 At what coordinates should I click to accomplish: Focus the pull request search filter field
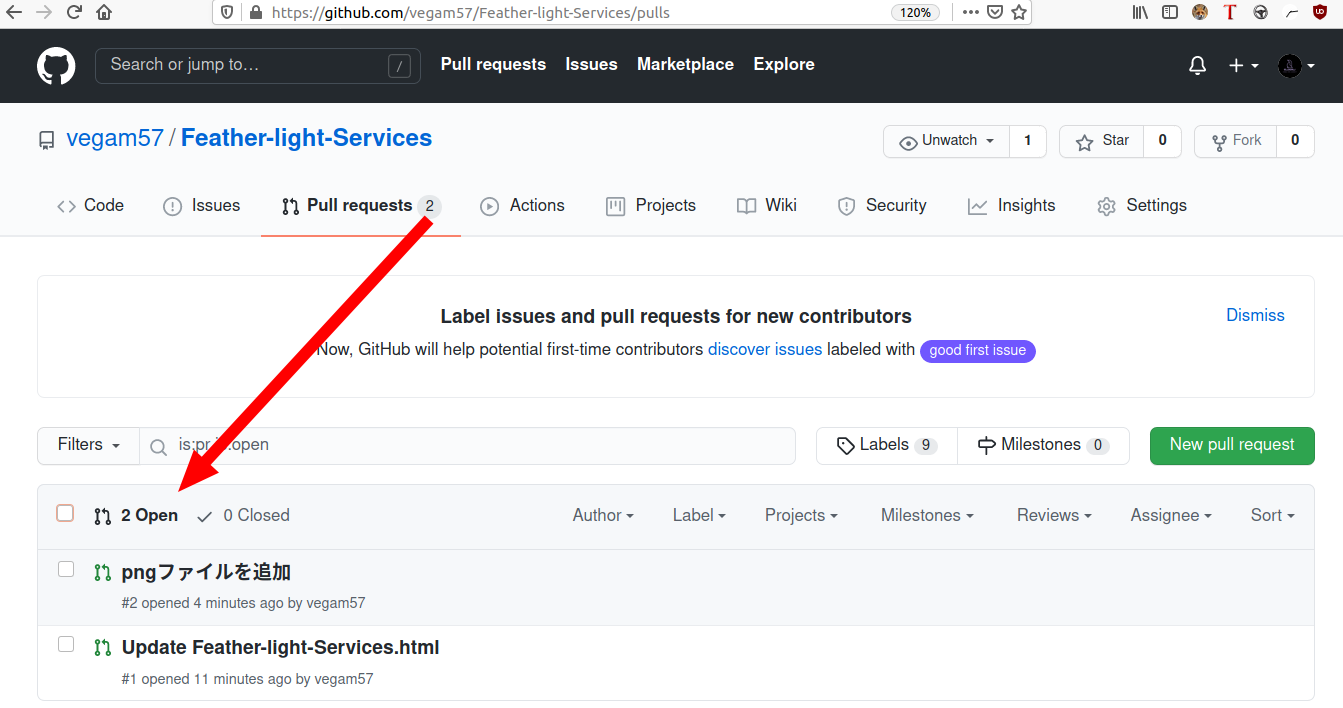[480, 445]
